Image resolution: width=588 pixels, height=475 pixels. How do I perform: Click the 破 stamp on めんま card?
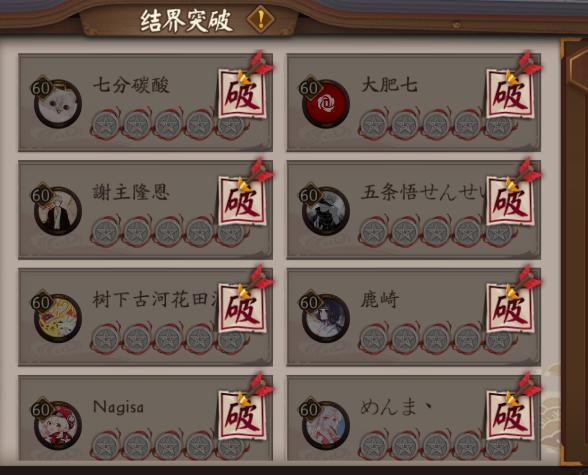click(x=510, y=415)
